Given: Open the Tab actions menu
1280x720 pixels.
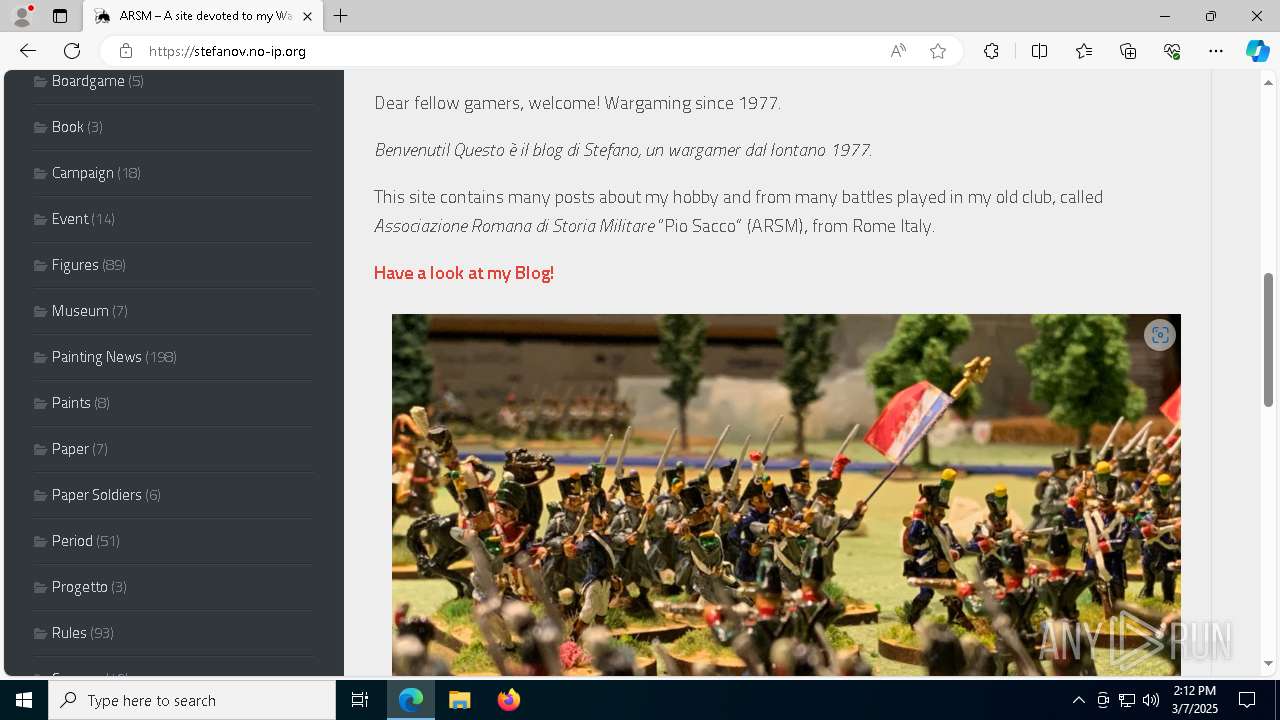Looking at the screenshot, I should click(x=60, y=16).
